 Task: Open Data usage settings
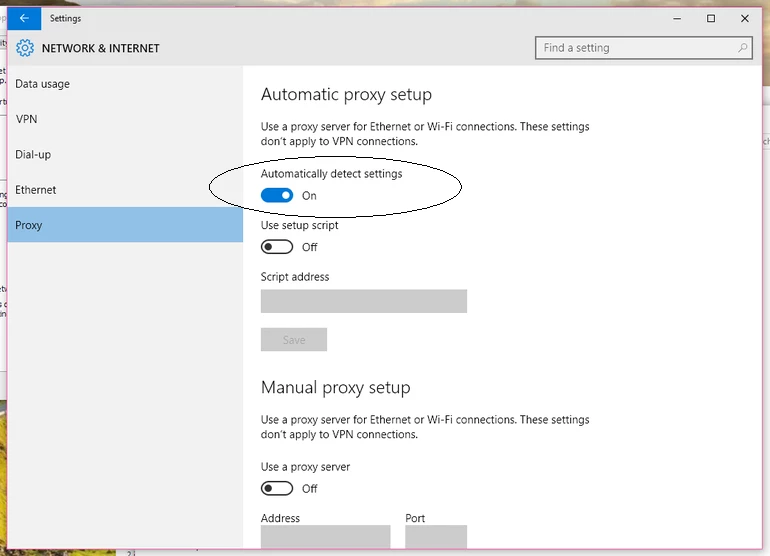pyautogui.click(x=125, y=84)
